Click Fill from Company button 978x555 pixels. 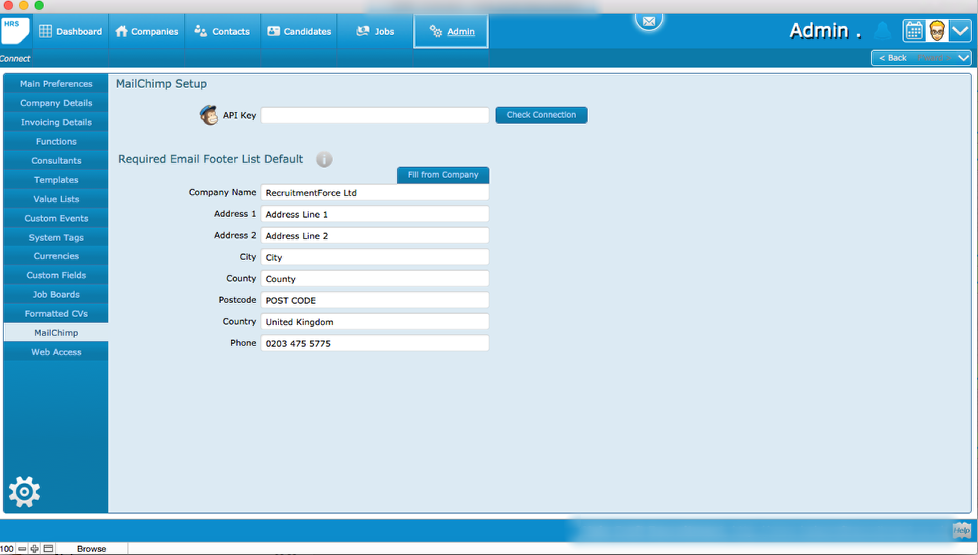tap(443, 175)
